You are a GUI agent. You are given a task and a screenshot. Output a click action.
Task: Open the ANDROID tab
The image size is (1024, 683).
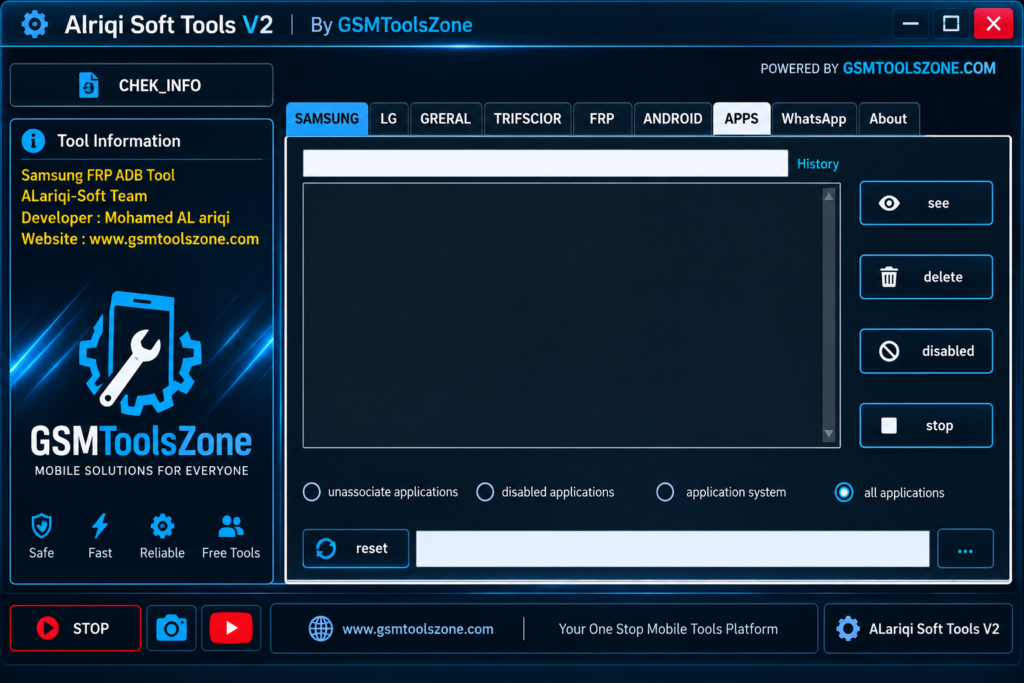[673, 119]
